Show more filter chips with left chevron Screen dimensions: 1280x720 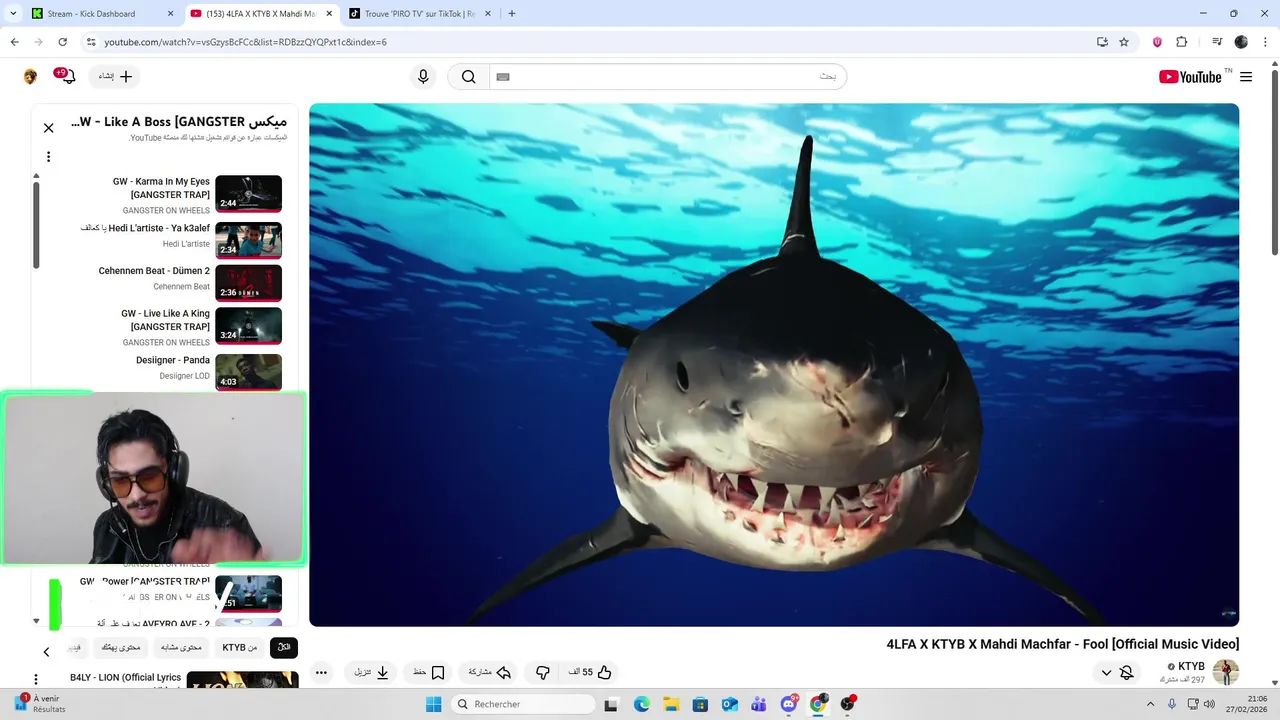point(46,652)
